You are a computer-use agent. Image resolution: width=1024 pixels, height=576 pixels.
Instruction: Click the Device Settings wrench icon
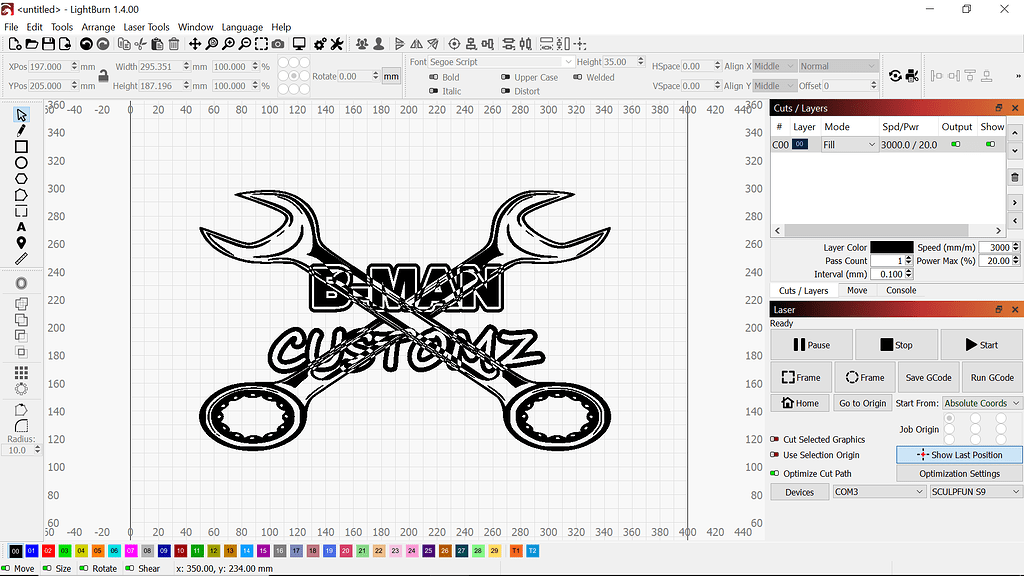click(x=337, y=44)
